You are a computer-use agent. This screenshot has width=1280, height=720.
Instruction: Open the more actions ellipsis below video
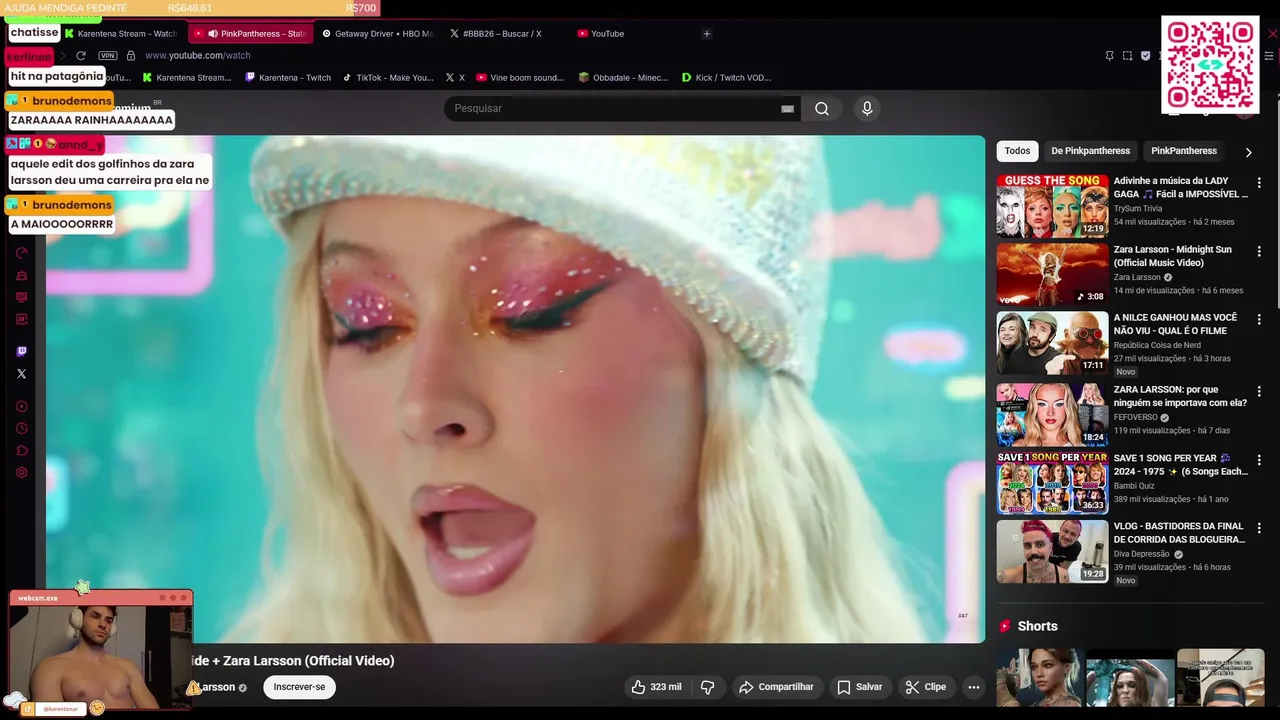974,687
